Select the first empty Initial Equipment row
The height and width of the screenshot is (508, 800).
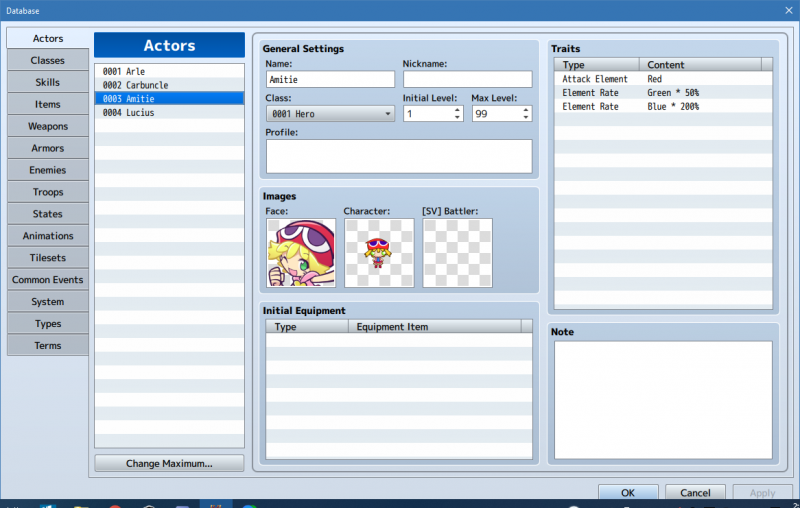399,340
